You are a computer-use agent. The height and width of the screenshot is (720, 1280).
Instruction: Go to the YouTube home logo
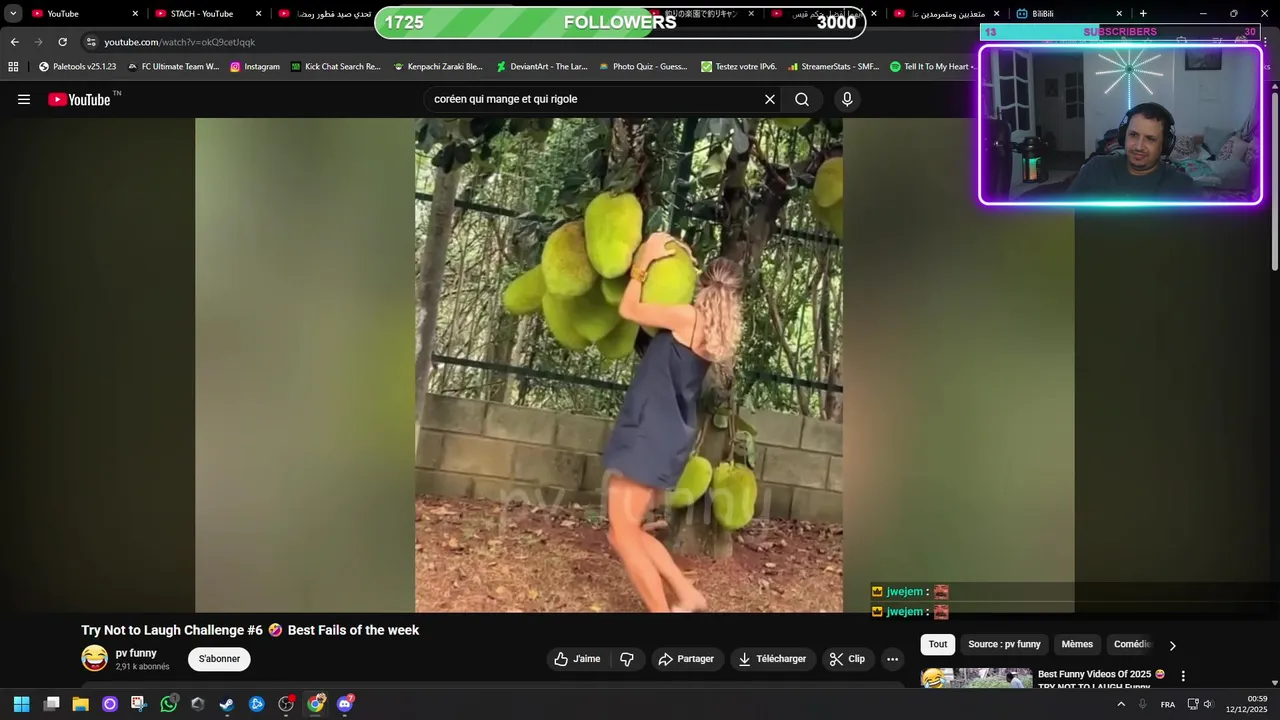[79, 99]
